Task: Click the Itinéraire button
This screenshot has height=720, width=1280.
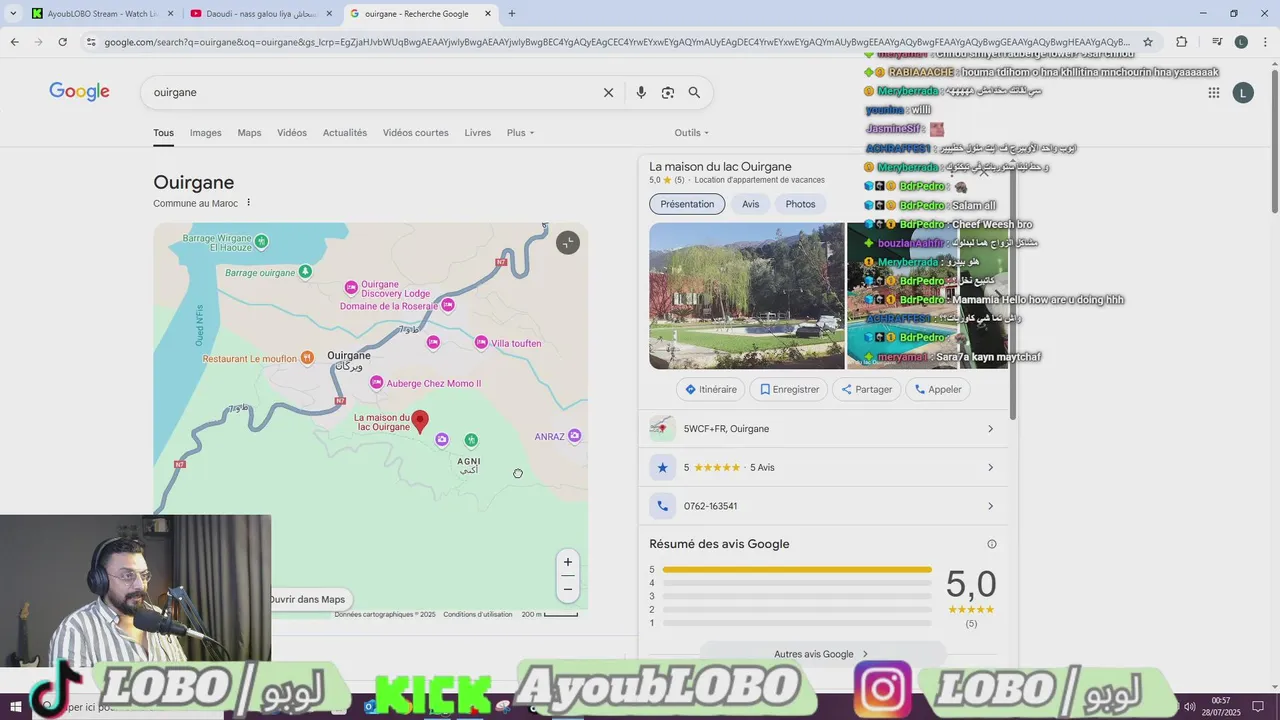Action: pyautogui.click(x=711, y=390)
